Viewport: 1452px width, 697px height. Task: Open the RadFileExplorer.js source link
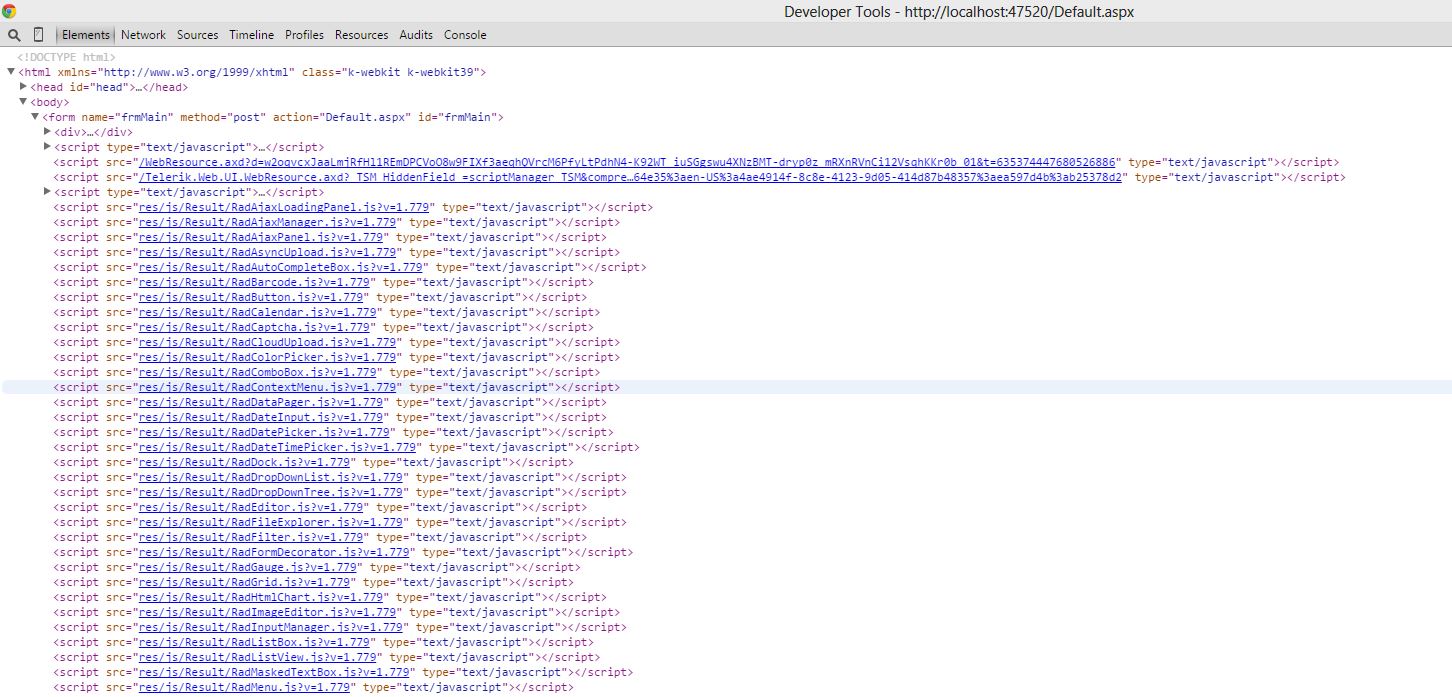click(x=272, y=522)
